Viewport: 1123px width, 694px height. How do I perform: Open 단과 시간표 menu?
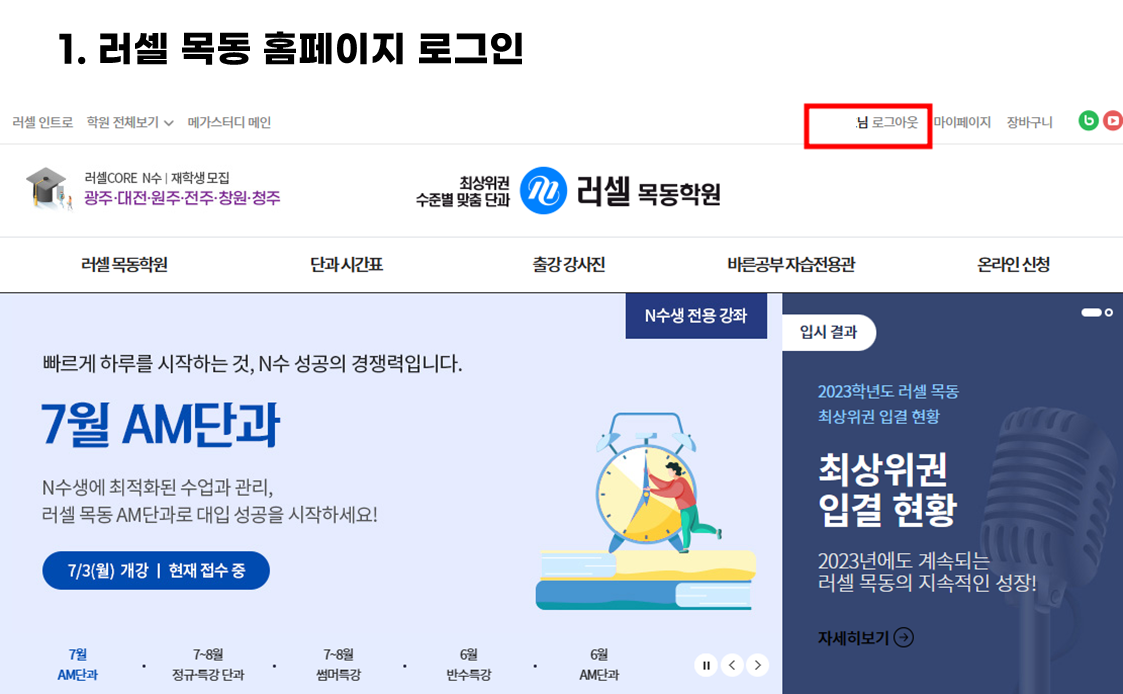pyautogui.click(x=347, y=264)
